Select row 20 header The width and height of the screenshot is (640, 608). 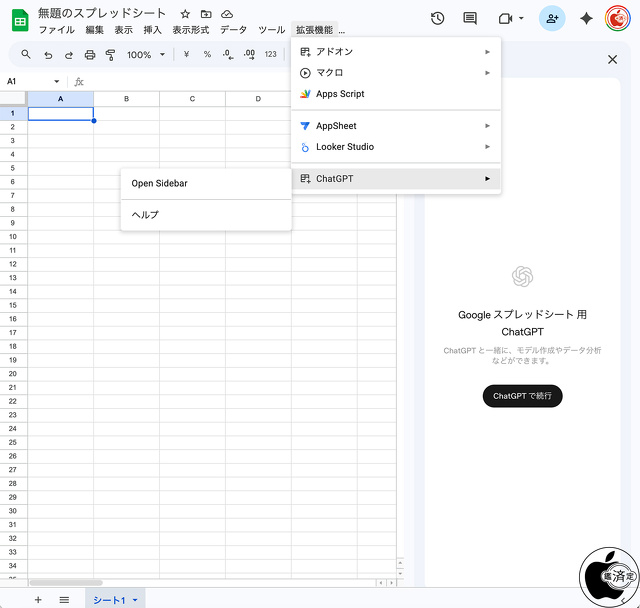[13, 374]
